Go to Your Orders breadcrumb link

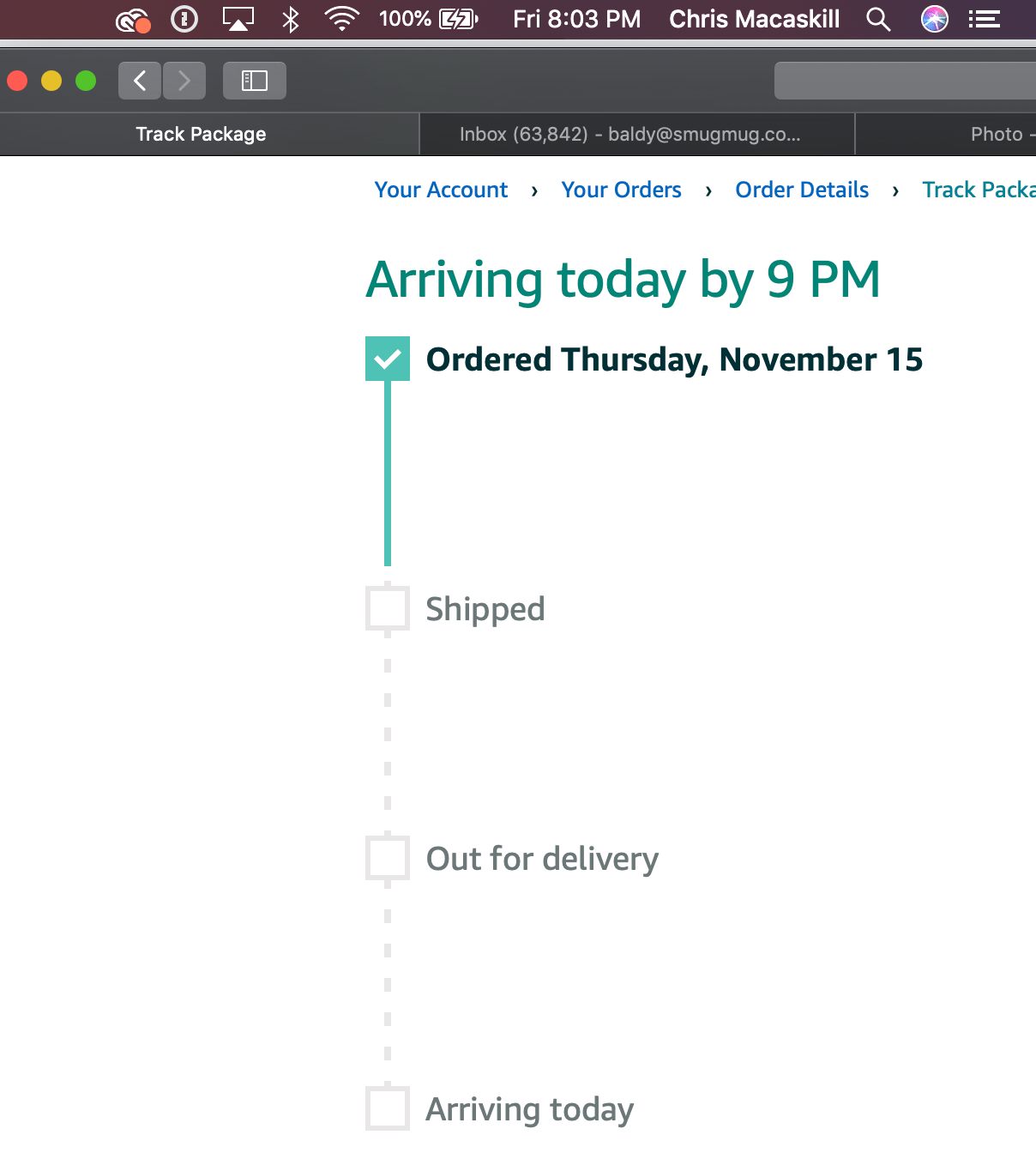click(x=621, y=190)
